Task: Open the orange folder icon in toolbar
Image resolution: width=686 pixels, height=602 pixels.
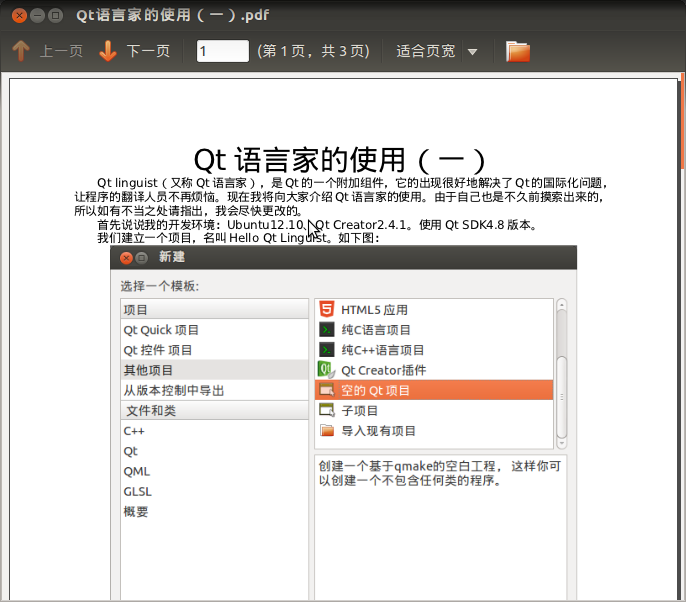Action: tap(518, 52)
